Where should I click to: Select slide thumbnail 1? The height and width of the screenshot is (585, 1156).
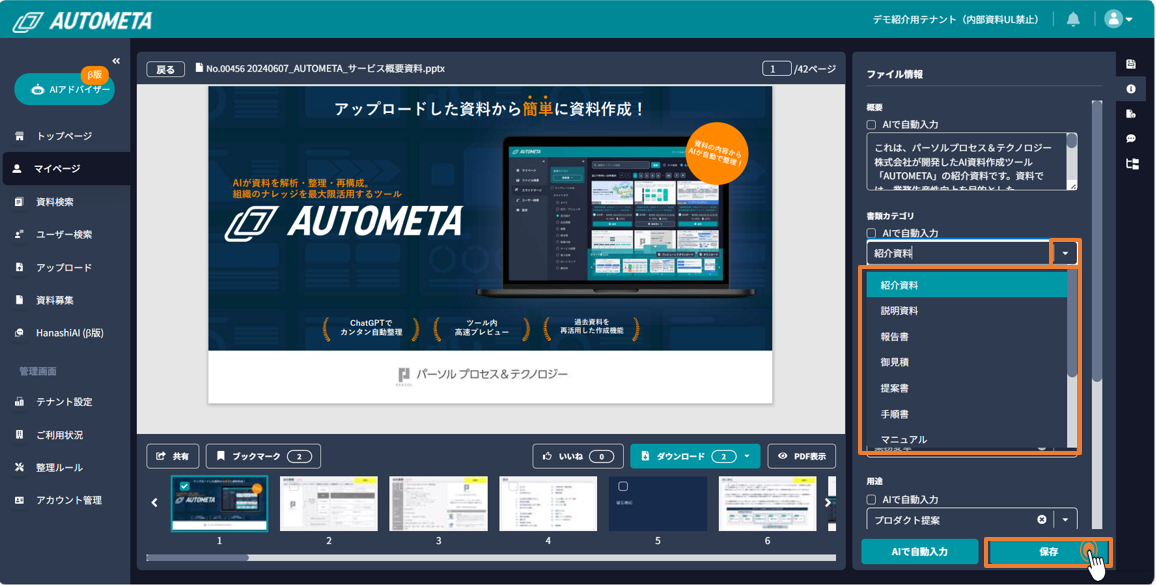pyautogui.click(x=219, y=504)
